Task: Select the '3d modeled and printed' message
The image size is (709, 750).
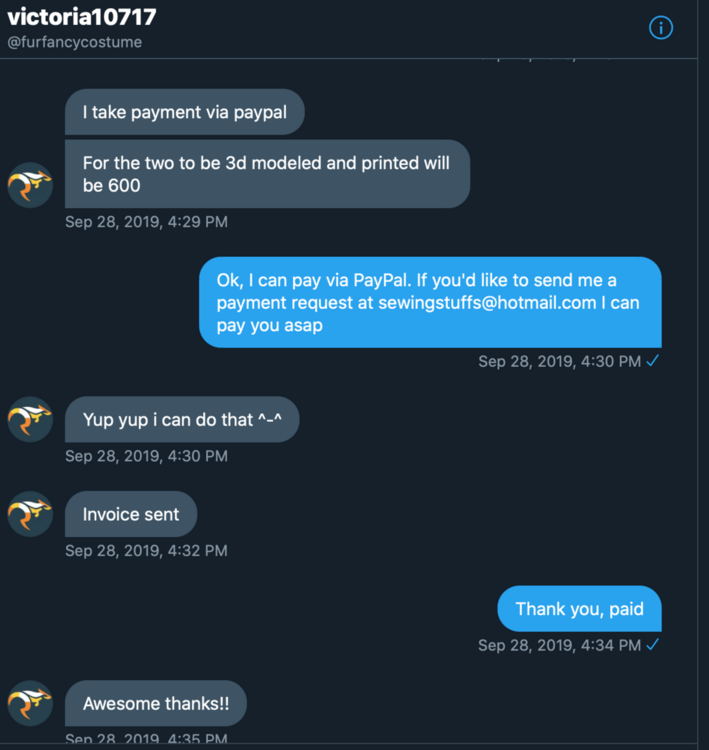Action: tap(267, 174)
